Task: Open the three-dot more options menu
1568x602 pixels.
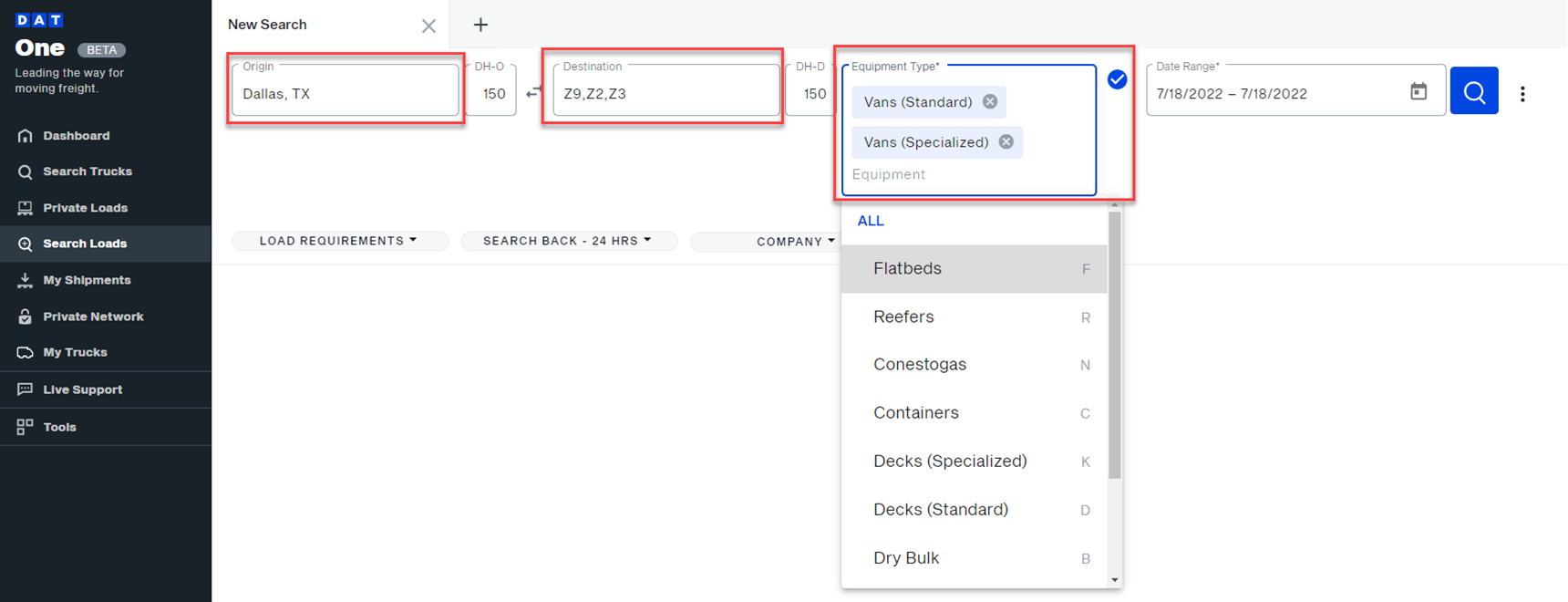Action: coord(1522,94)
